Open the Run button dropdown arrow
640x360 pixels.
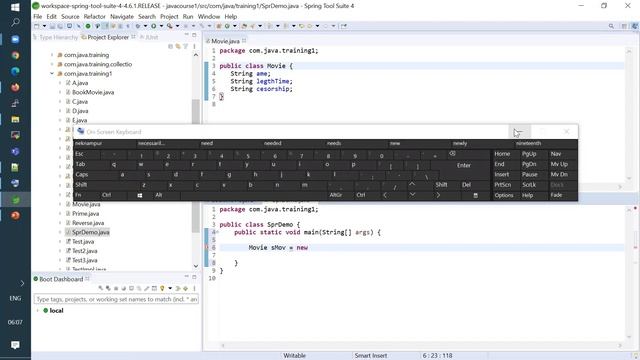(161, 26)
